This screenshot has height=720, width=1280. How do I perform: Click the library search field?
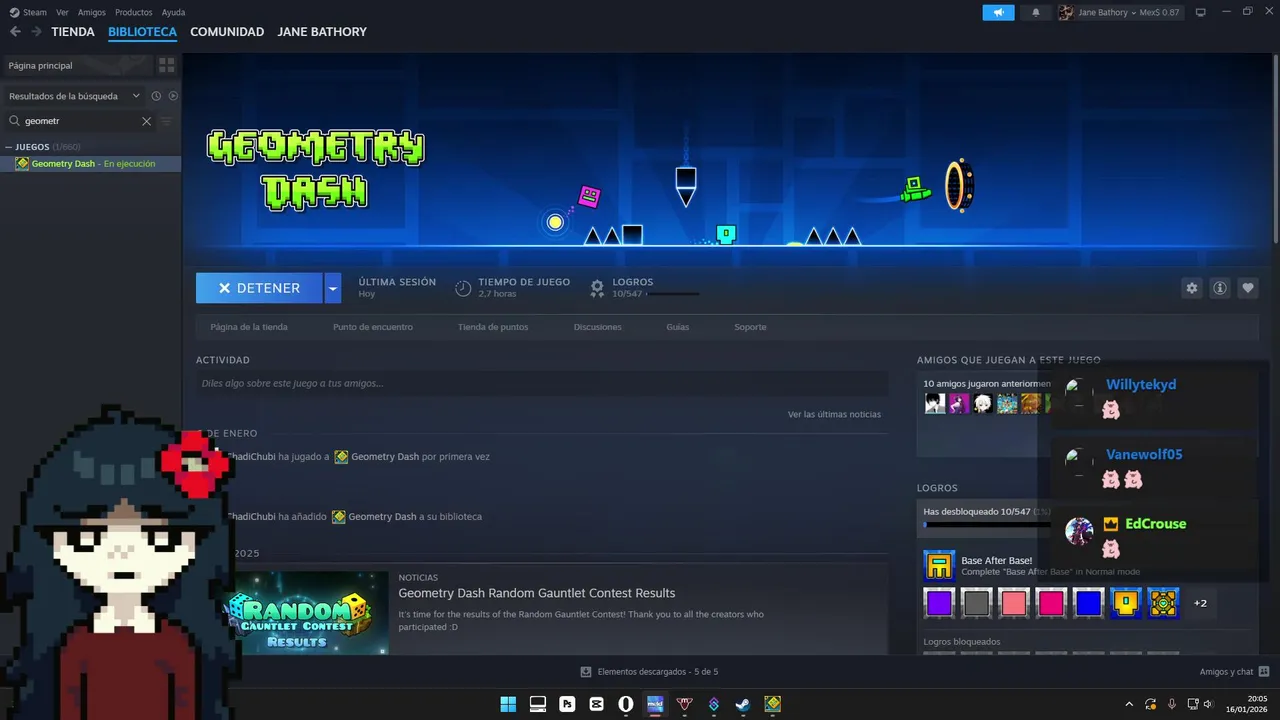80,121
